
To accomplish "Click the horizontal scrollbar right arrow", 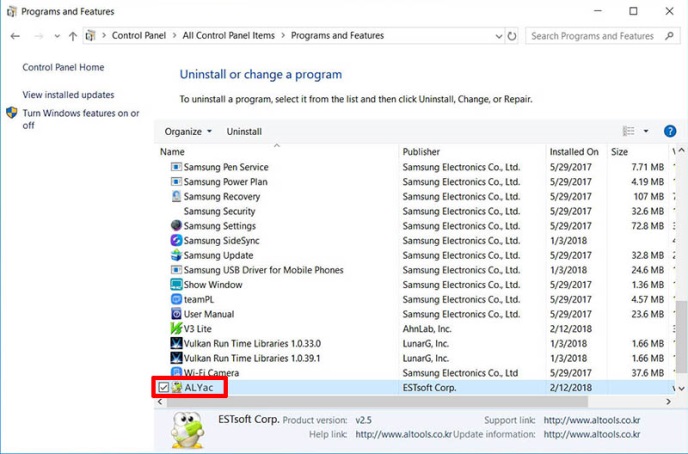I will pyautogui.click(x=668, y=401).
